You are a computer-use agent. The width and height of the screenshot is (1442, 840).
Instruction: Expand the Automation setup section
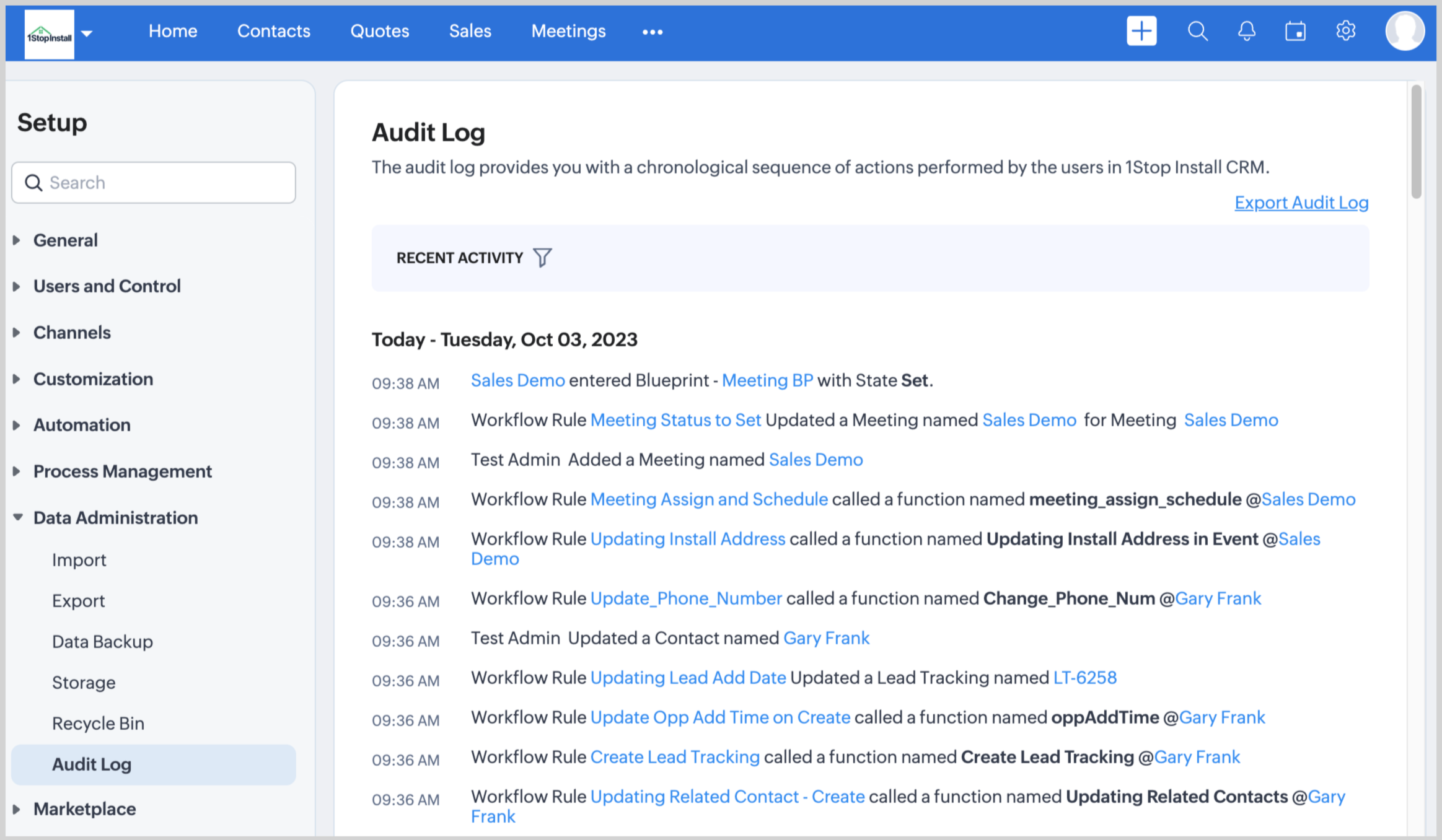pos(82,425)
